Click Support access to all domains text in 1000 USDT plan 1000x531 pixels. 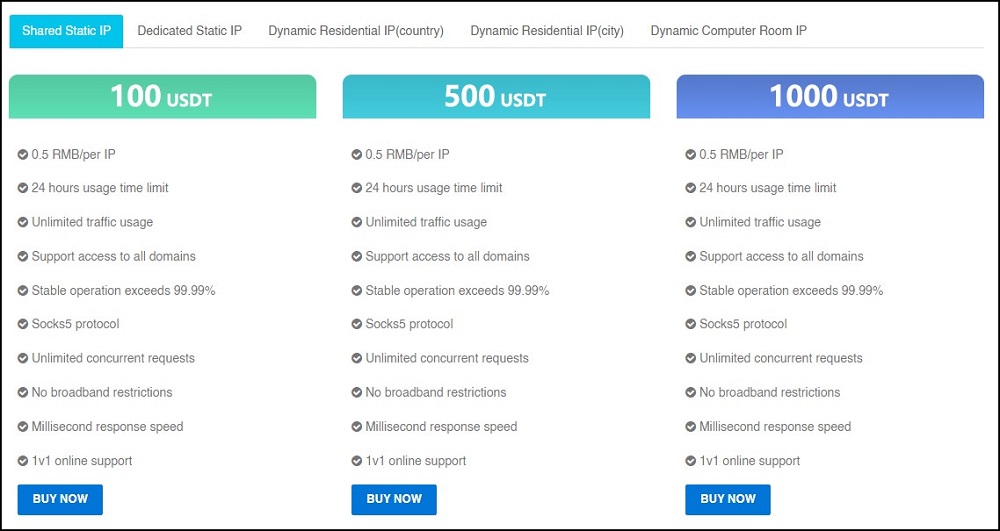tap(781, 256)
